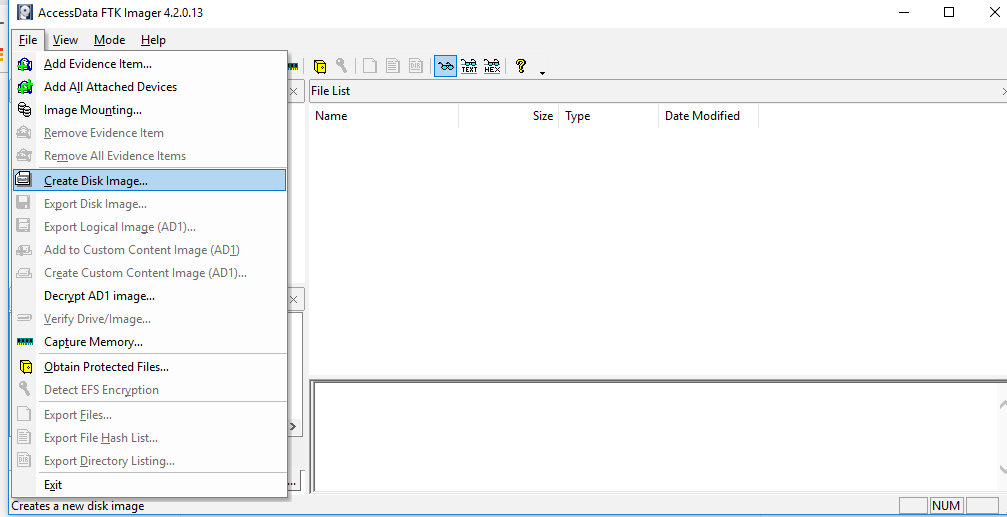1007x517 pixels.
Task: Choose Decrypt AD1 image
Action: (149, 296)
